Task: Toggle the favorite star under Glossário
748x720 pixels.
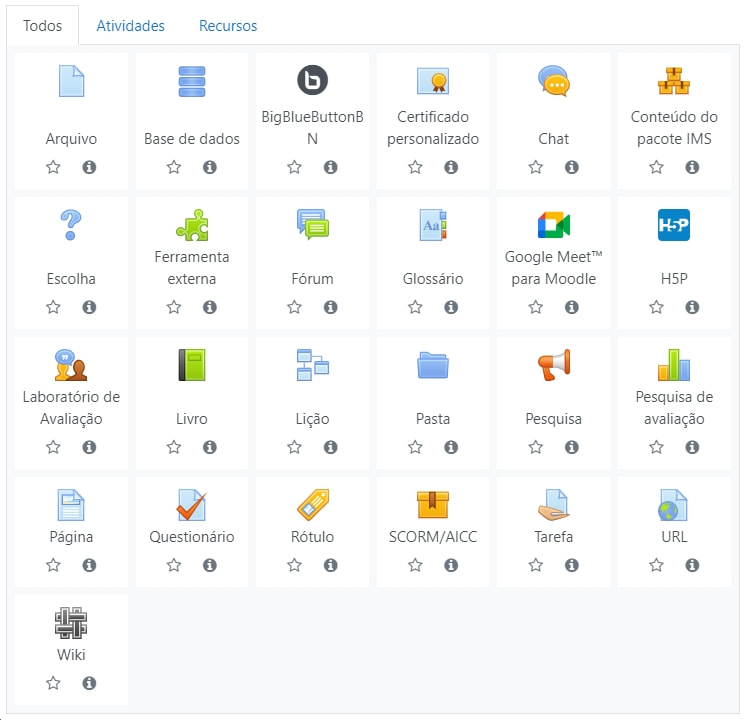Action: [415, 307]
